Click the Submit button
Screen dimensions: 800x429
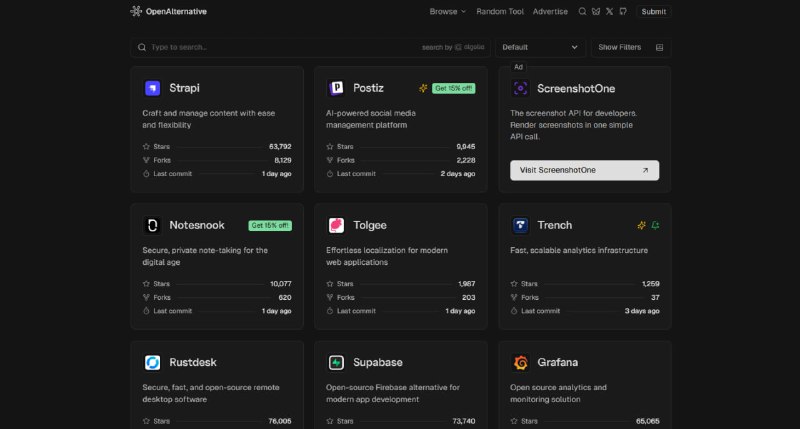[654, 11]
